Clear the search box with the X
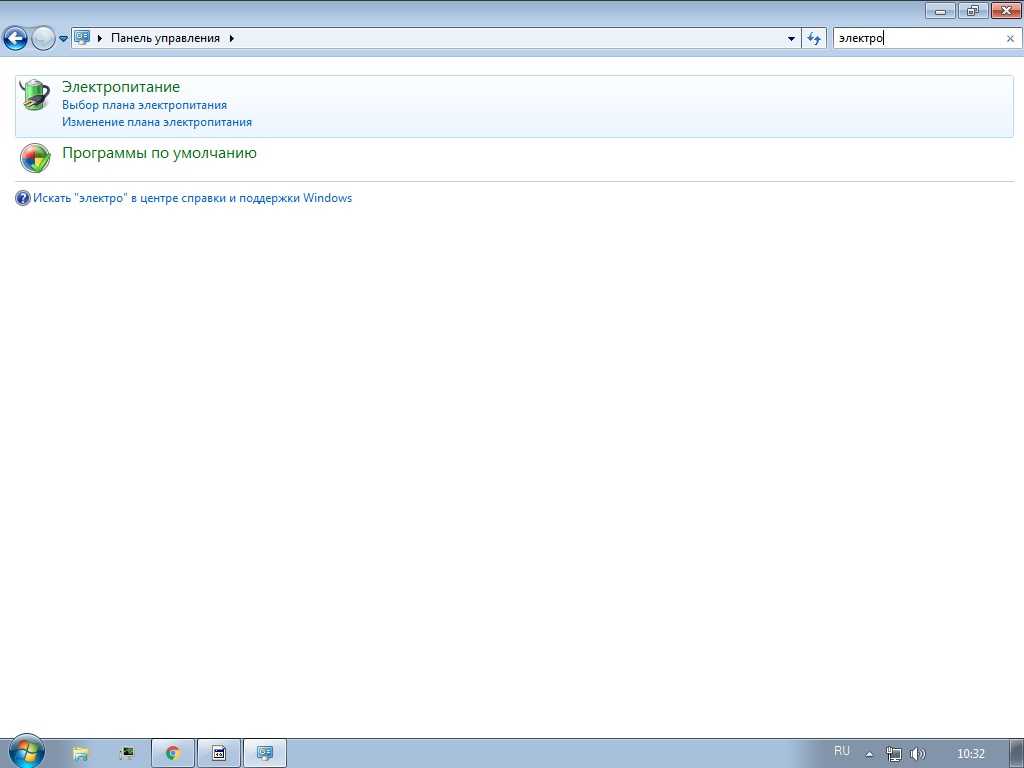This screenshot has height=768, width=1024. click(1010, 39)
